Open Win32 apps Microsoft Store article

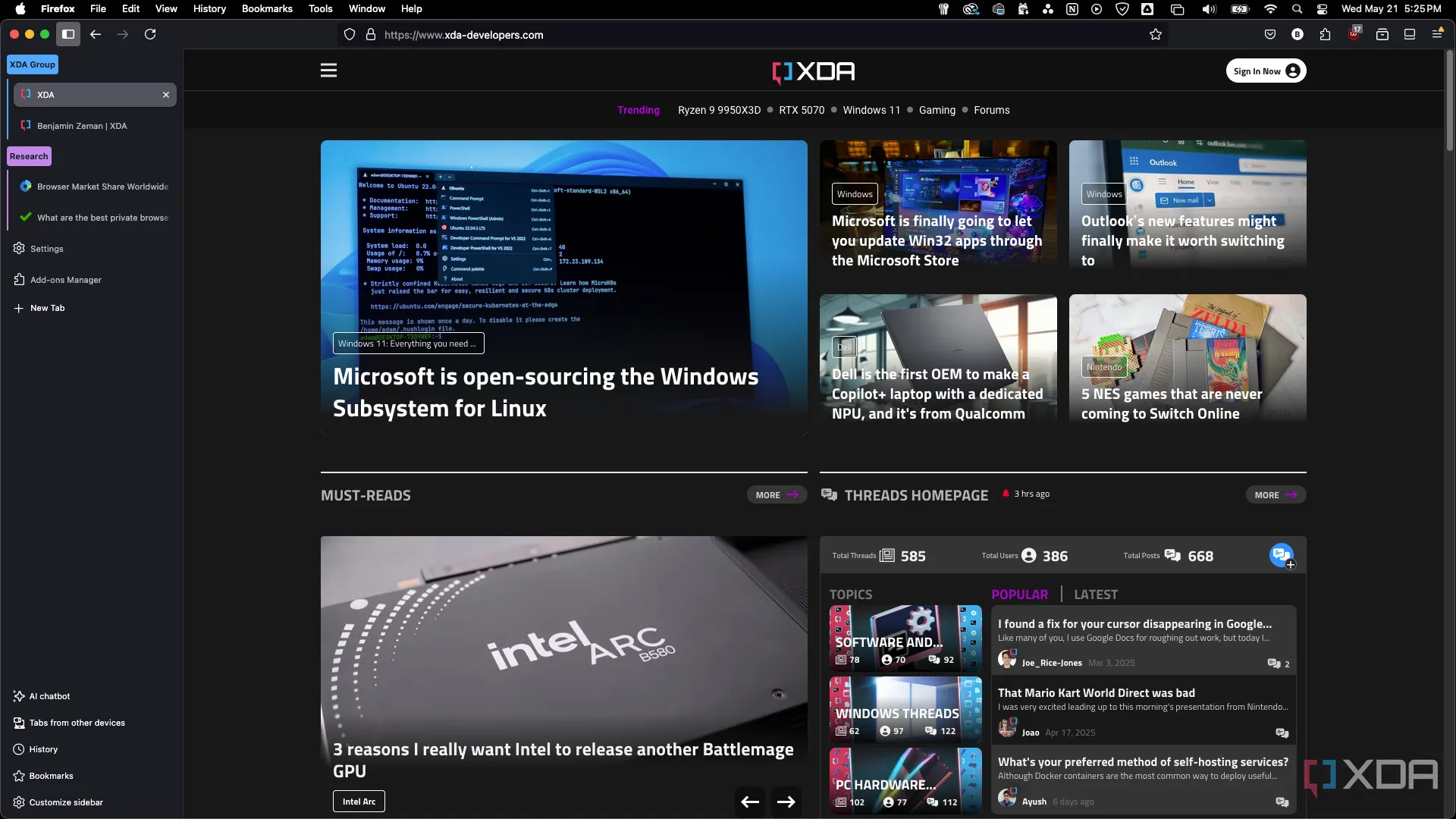(x=937, y=241)
